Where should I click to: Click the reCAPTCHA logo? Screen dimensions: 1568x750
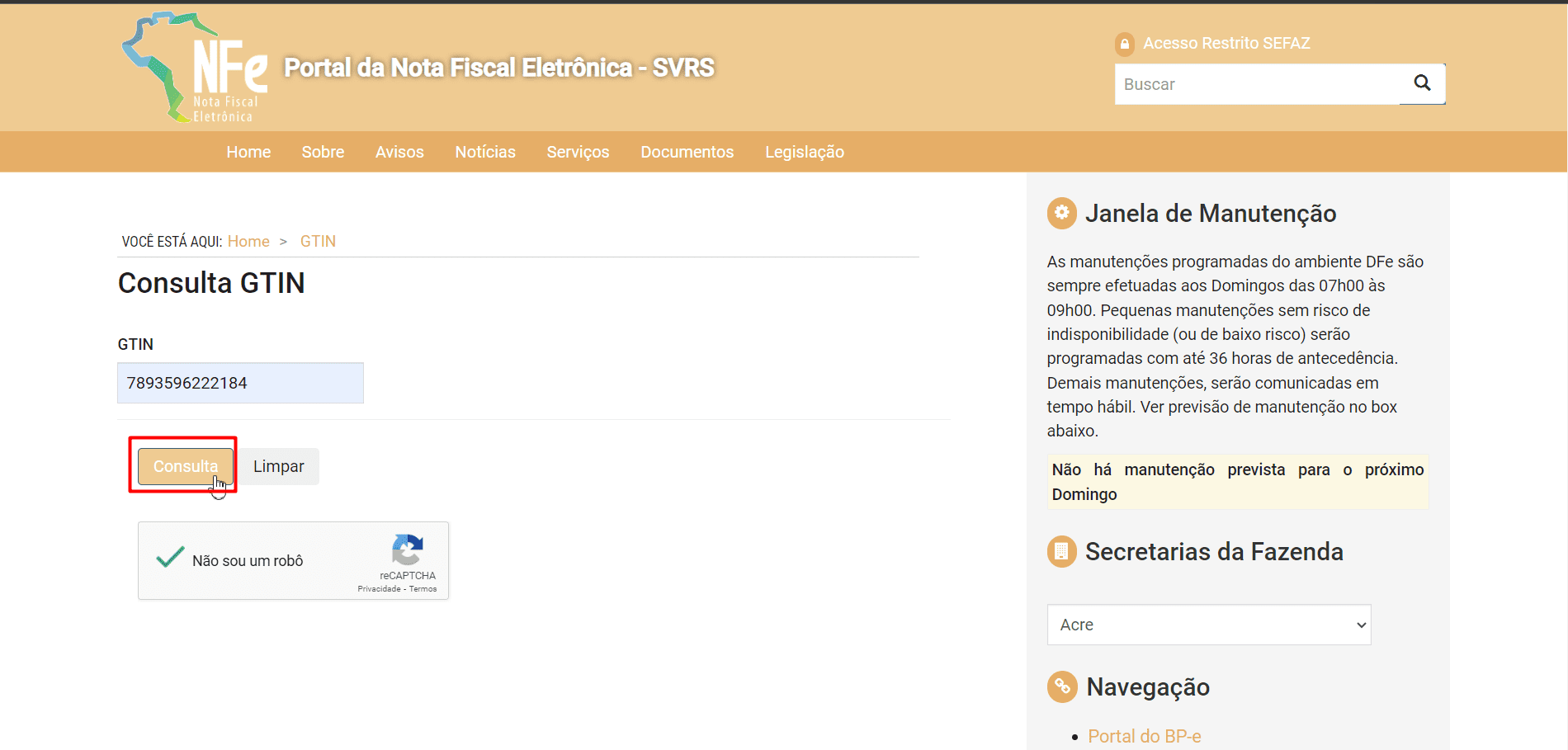click(408, 550)
